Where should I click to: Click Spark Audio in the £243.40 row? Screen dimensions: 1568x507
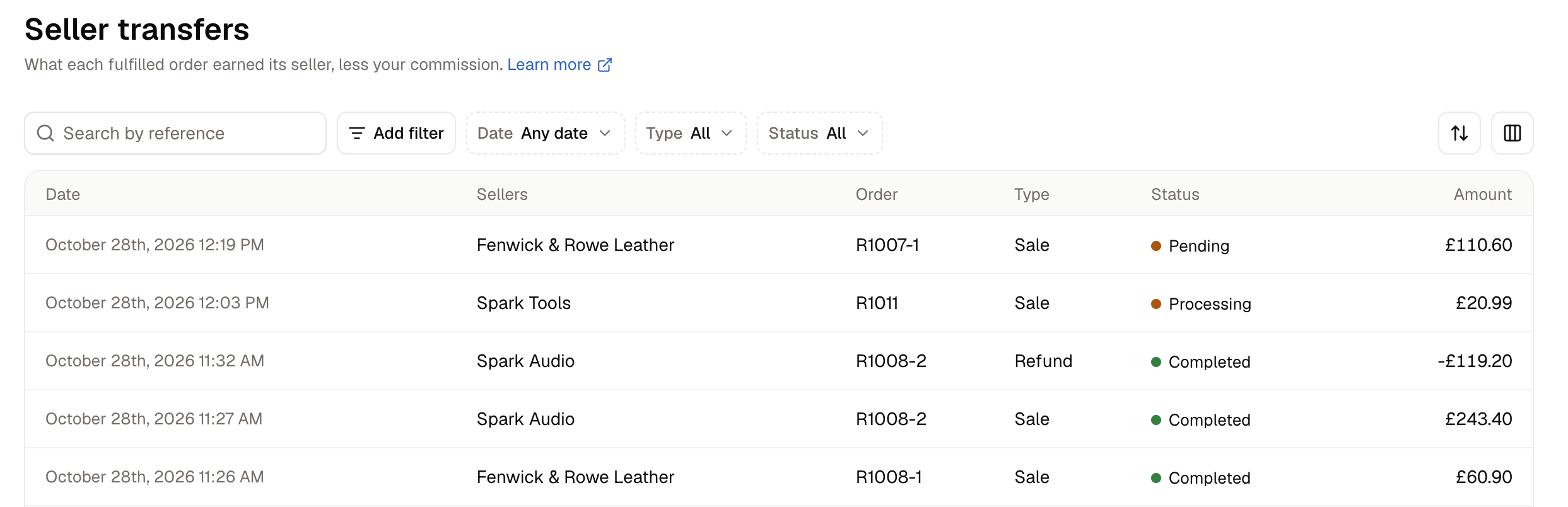[525, 419]
